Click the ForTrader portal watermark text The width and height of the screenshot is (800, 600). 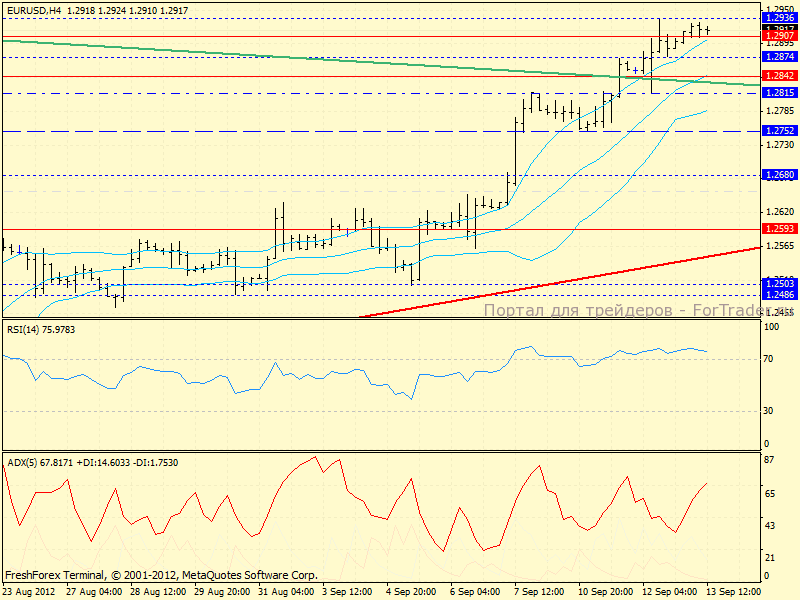638,311
